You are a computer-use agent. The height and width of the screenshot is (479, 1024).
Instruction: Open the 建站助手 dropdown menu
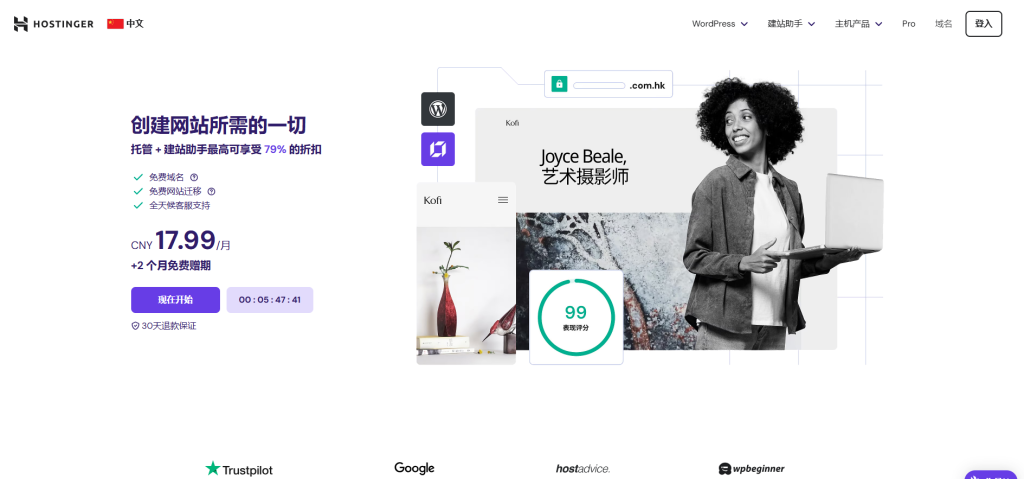click(791, 24)
